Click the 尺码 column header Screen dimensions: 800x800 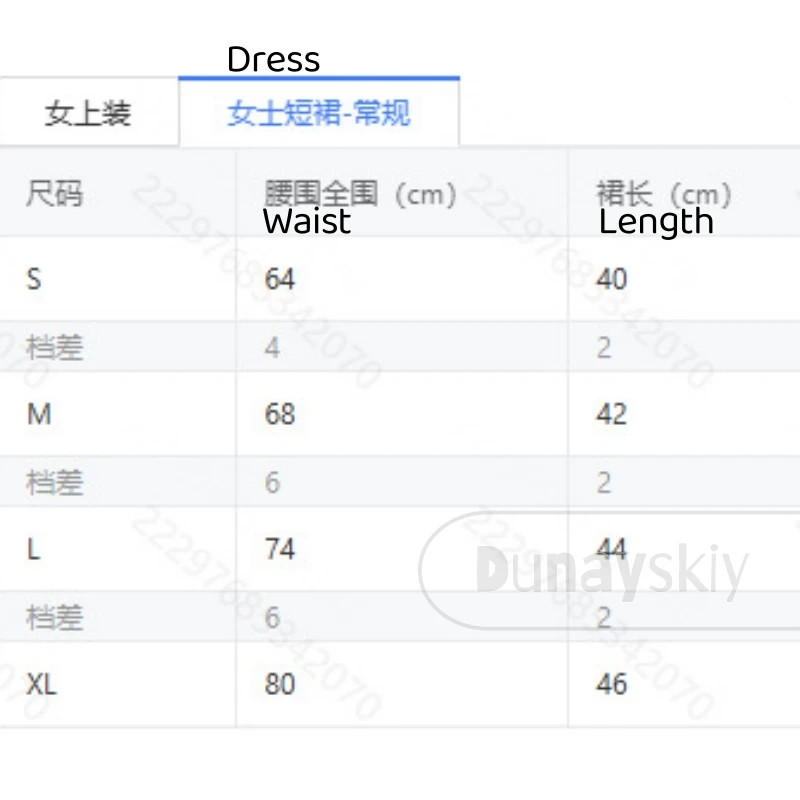(54, 194)
